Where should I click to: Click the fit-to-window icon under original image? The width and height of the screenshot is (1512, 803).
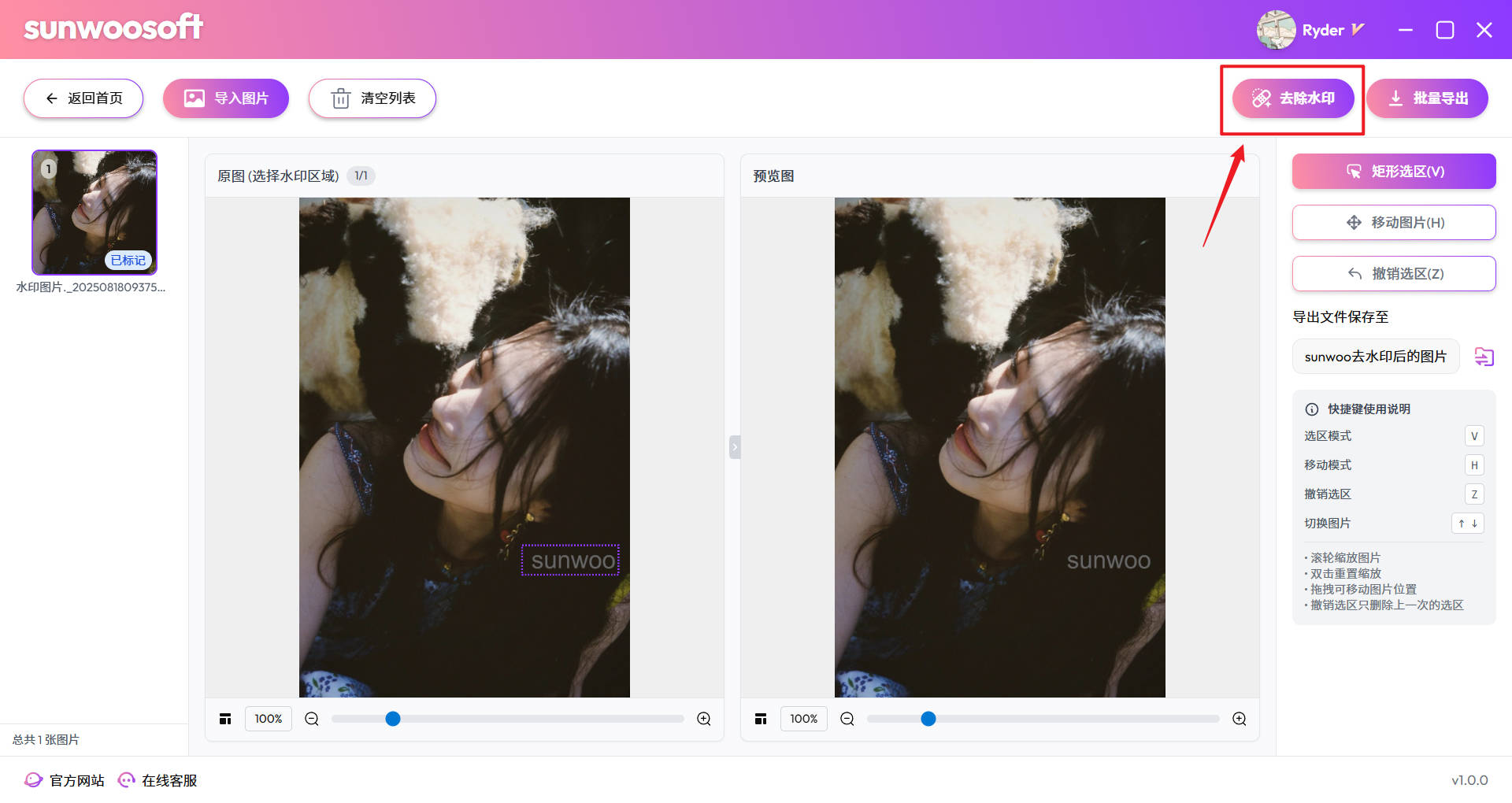click(x=225, y=719)
